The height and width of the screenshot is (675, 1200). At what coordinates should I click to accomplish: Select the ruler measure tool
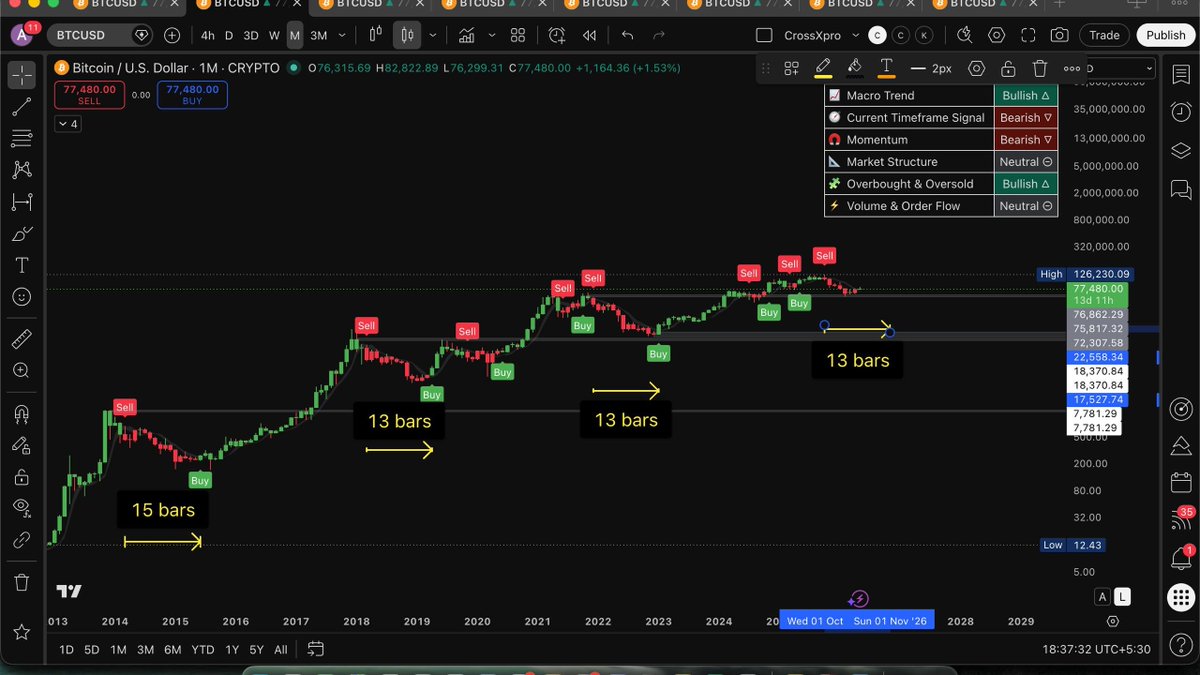21,339
